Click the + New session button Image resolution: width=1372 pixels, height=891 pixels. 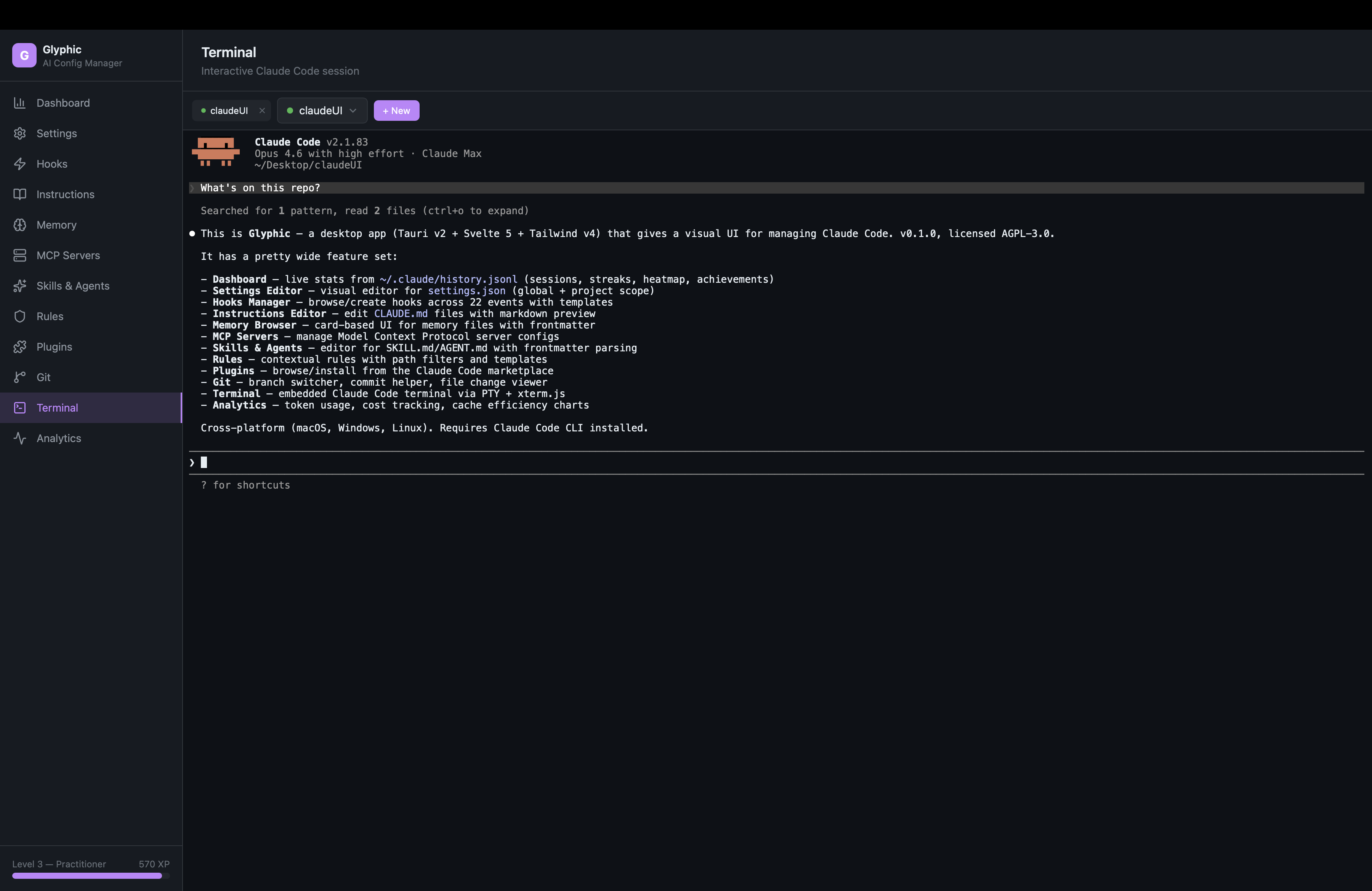click(396, 111)
